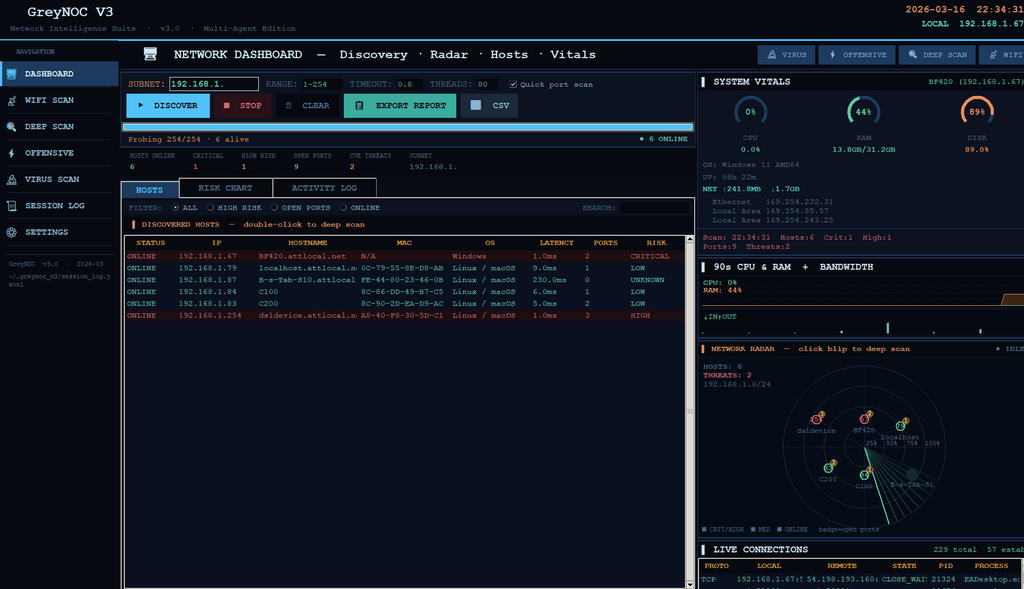Open Virus Scan from the sidebar
Viewport: 1024px width, 589px height.
52,180
